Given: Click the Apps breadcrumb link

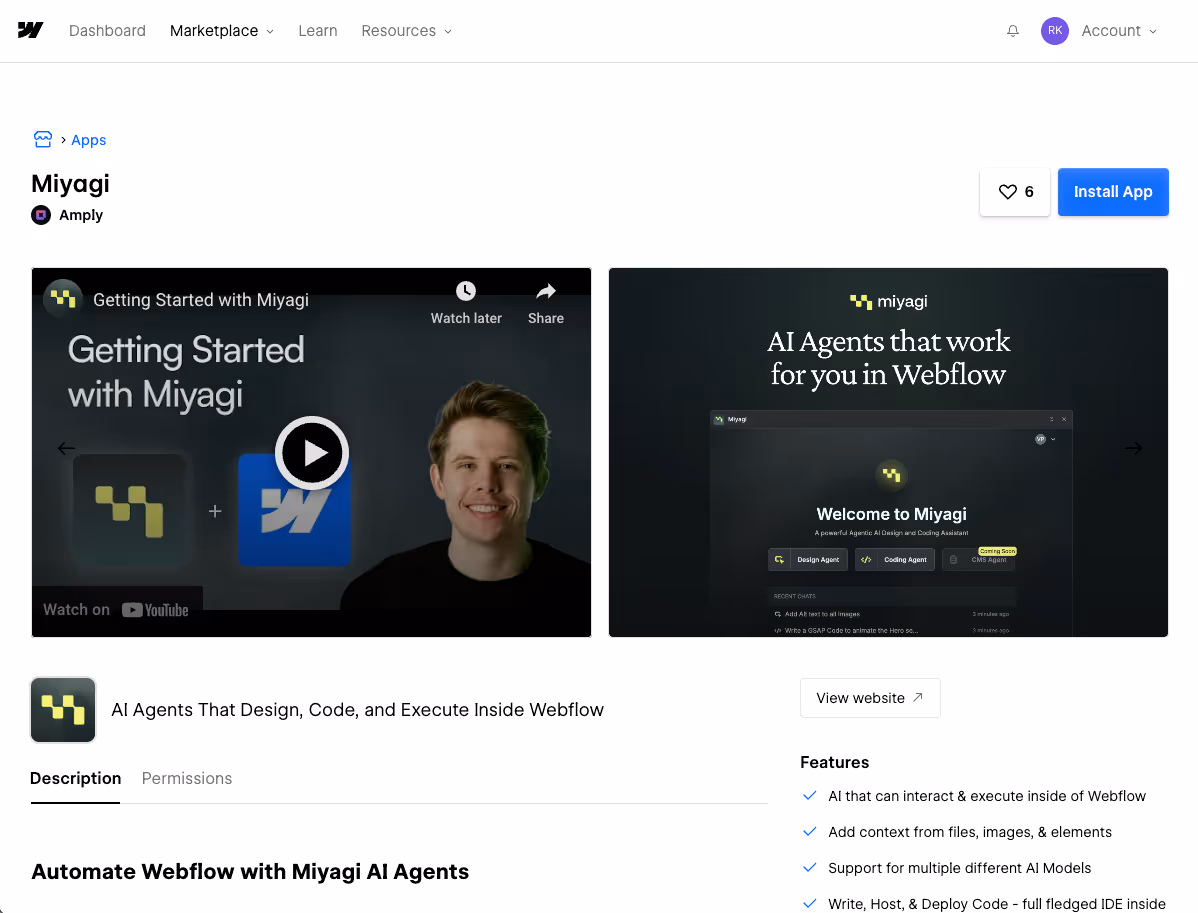Looking at the screenshot, I should point(89,140).
